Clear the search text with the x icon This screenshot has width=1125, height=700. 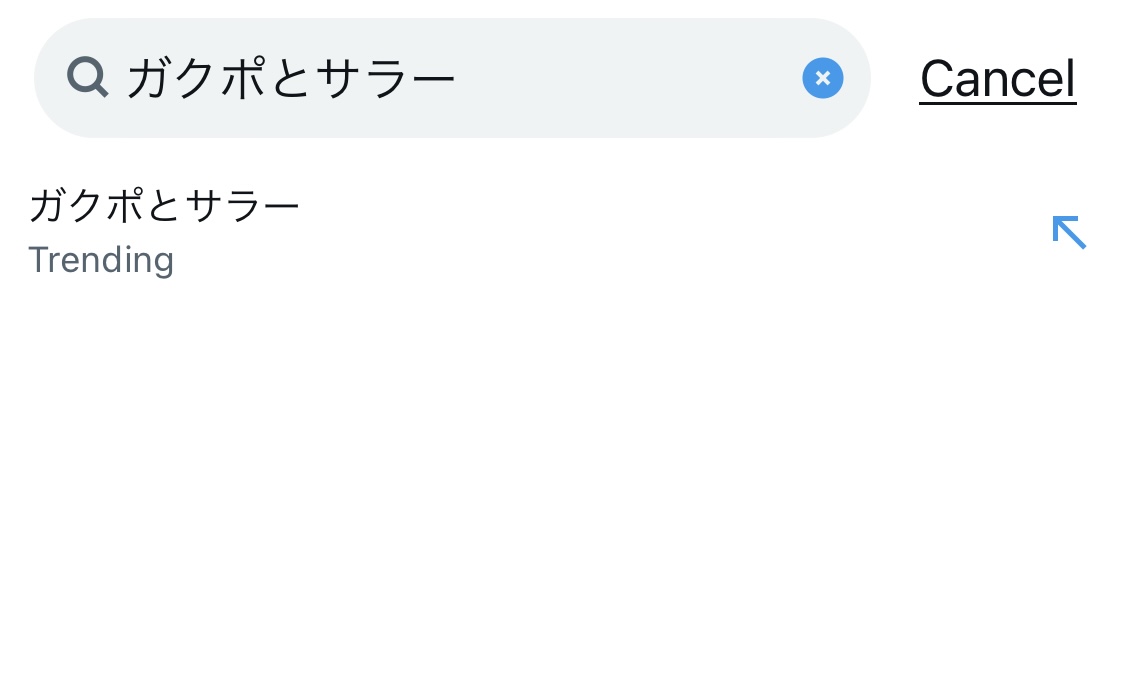(822, 78)
